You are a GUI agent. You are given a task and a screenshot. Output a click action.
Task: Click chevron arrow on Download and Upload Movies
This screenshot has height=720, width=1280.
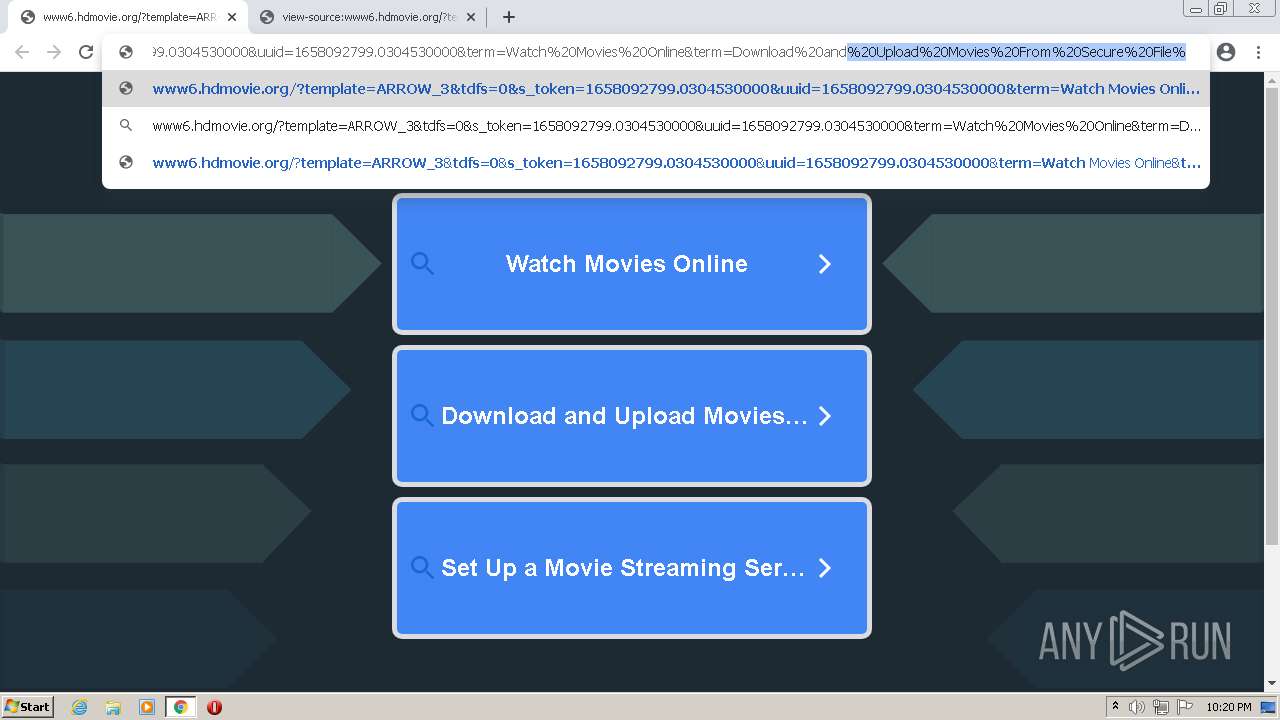click(825, 416)
